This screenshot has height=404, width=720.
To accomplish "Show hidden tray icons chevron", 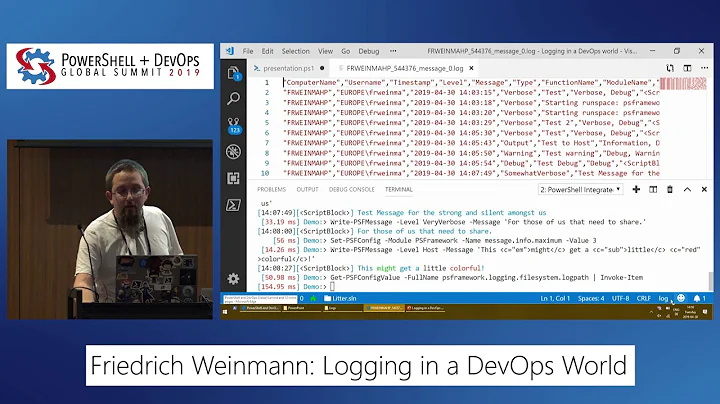I will point(651,312).
